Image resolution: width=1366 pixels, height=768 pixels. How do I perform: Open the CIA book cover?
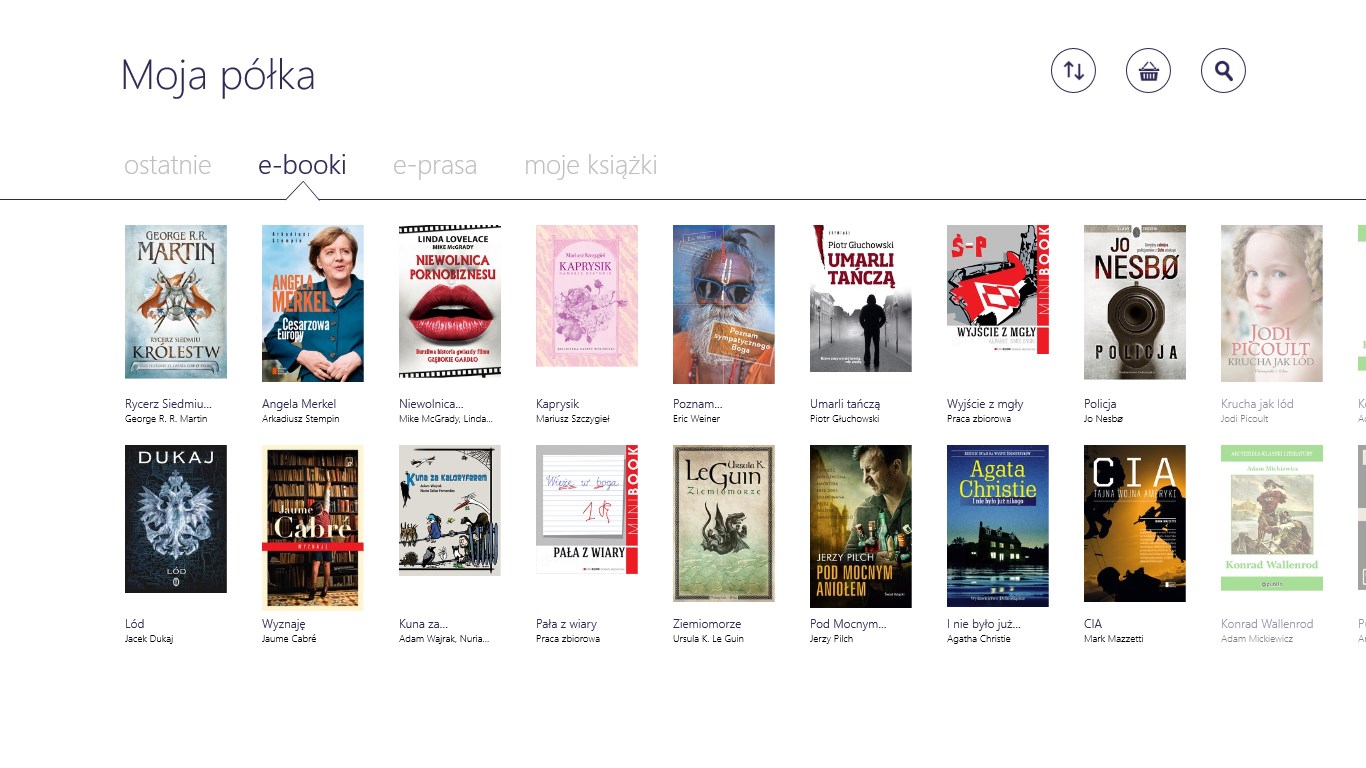[1135, 523]
